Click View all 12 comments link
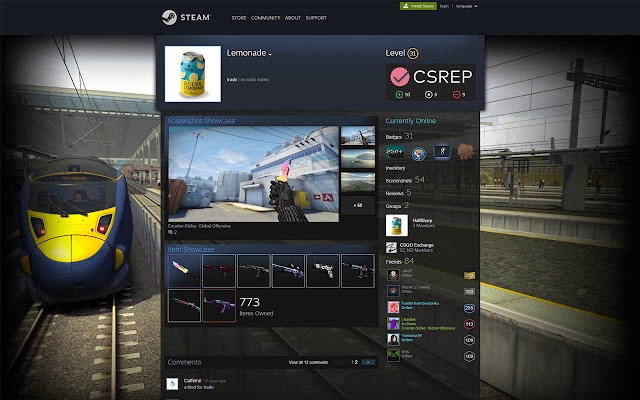The image size is (640, 400). pyautogui.click(x=308, y=362)
